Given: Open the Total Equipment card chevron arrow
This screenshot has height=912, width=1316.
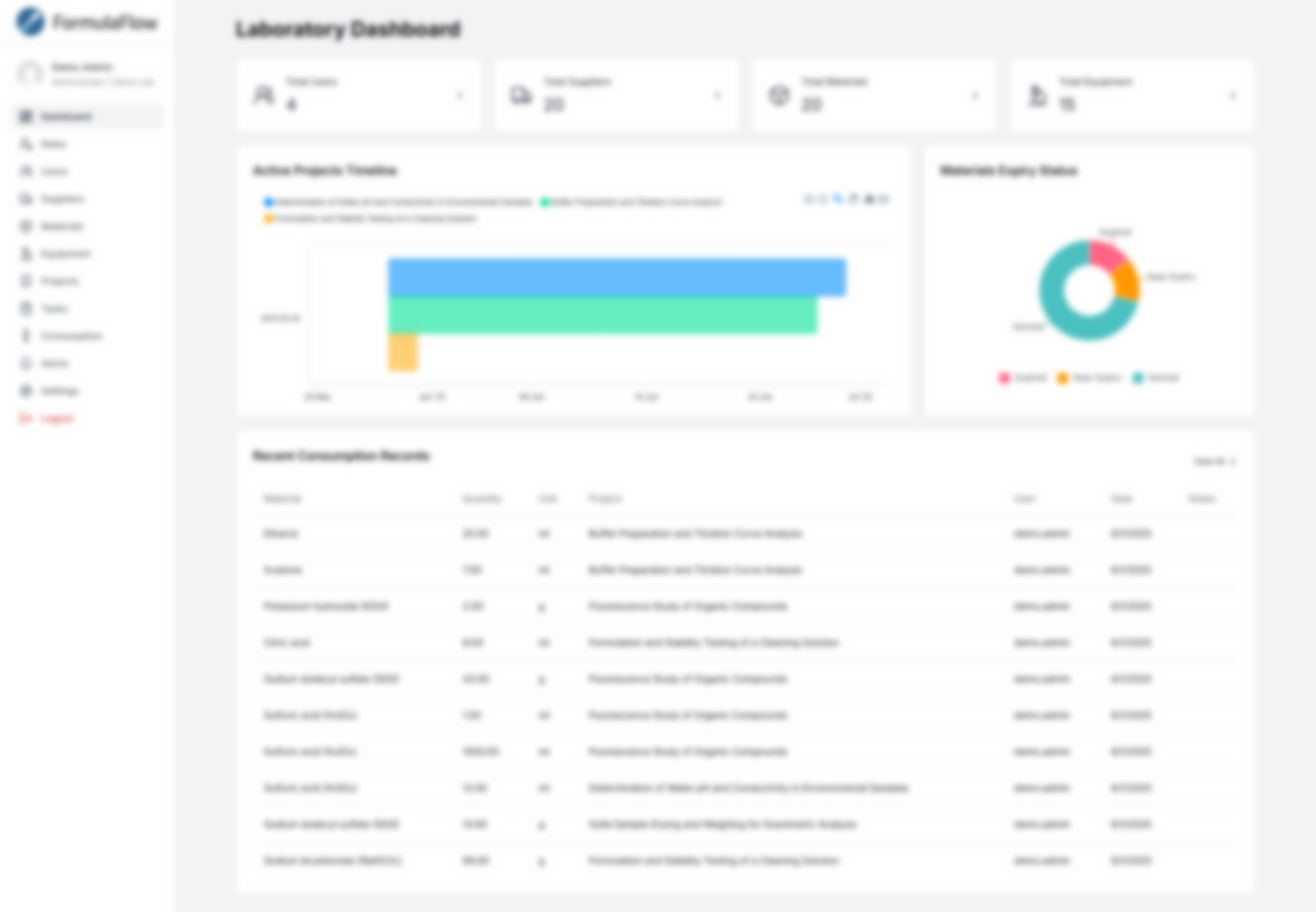Looking at the screenshot, I should point(1233,96).
